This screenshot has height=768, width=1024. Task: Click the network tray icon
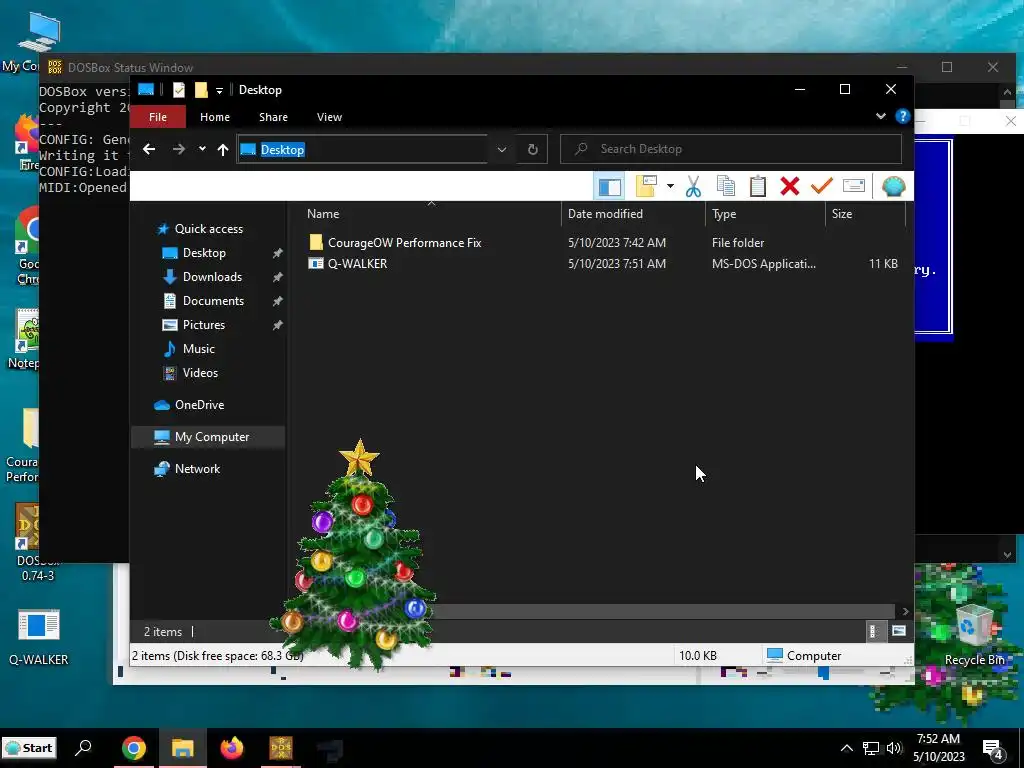871,748
